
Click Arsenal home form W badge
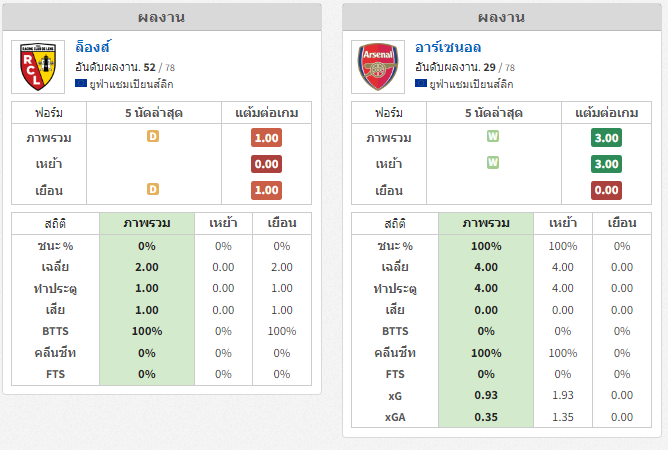pyautogui.click(x=493, y=163)
